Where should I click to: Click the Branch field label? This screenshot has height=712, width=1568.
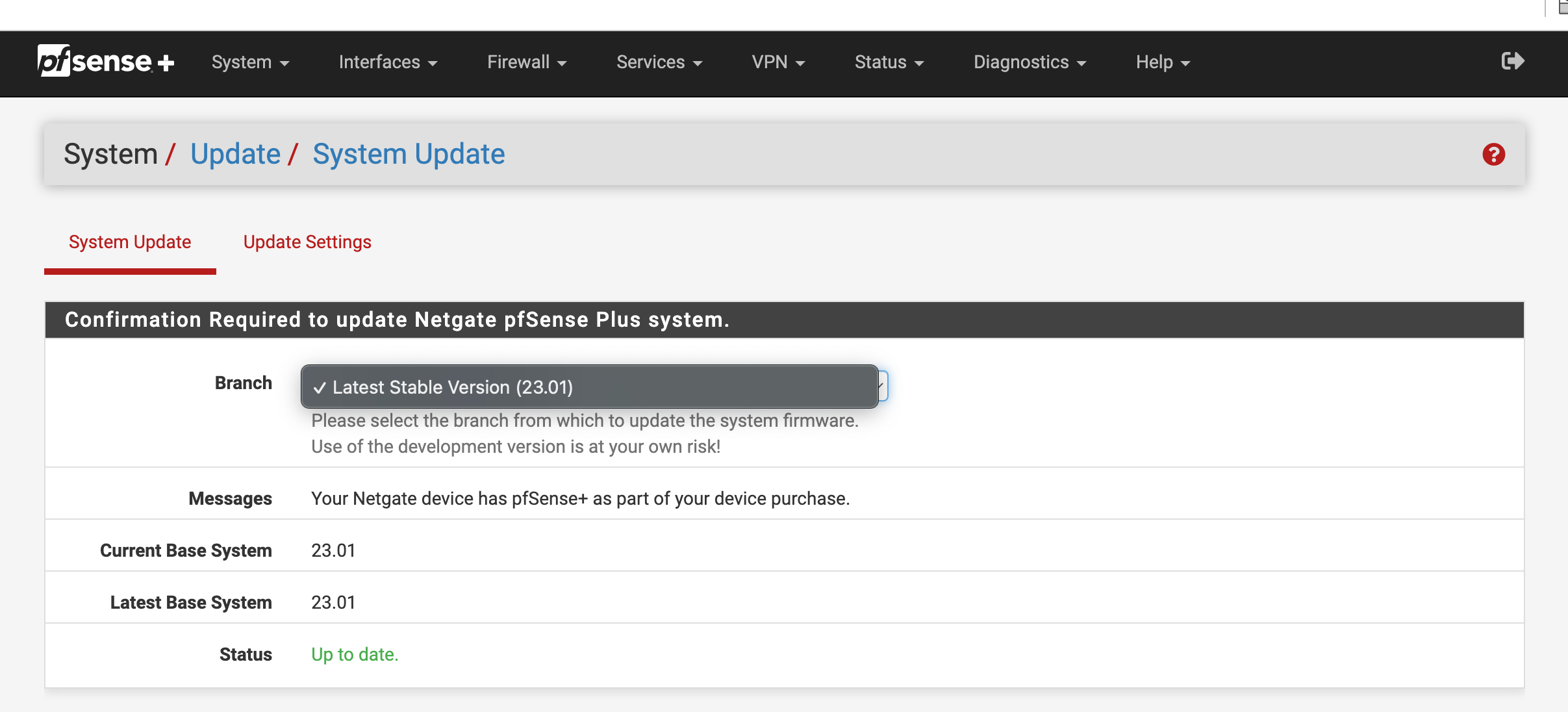[243, 383]
